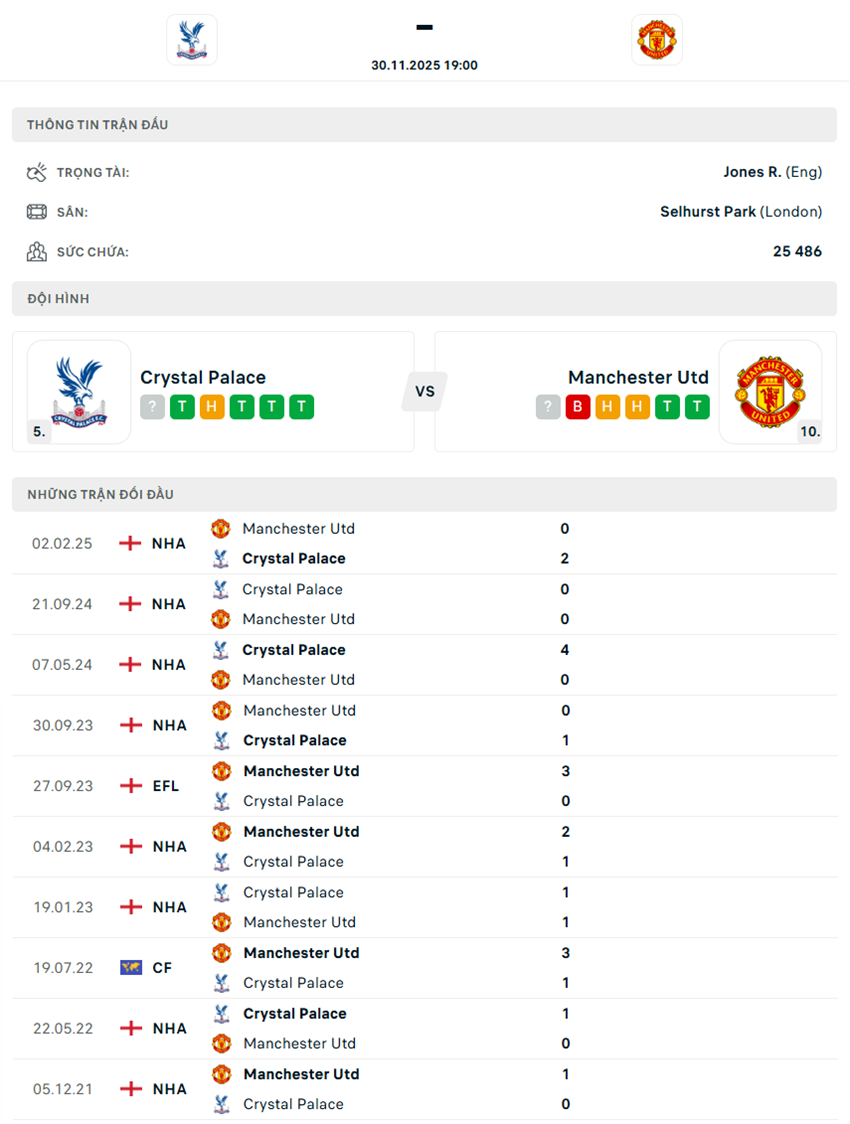
Task: Click the Manchester Utd crest in the ĐỘI HÌNH card
Action: (771, 391)
